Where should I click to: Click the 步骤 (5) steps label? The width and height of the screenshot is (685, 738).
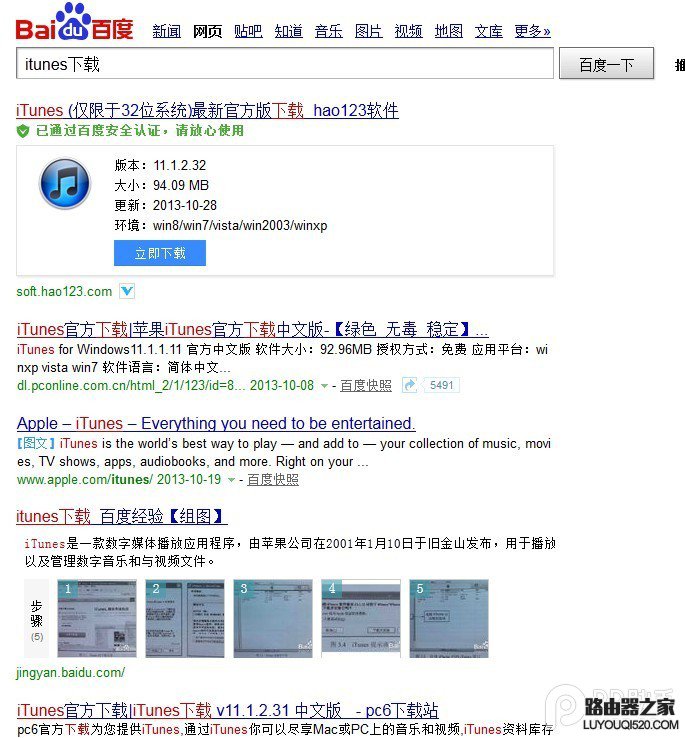37,618
